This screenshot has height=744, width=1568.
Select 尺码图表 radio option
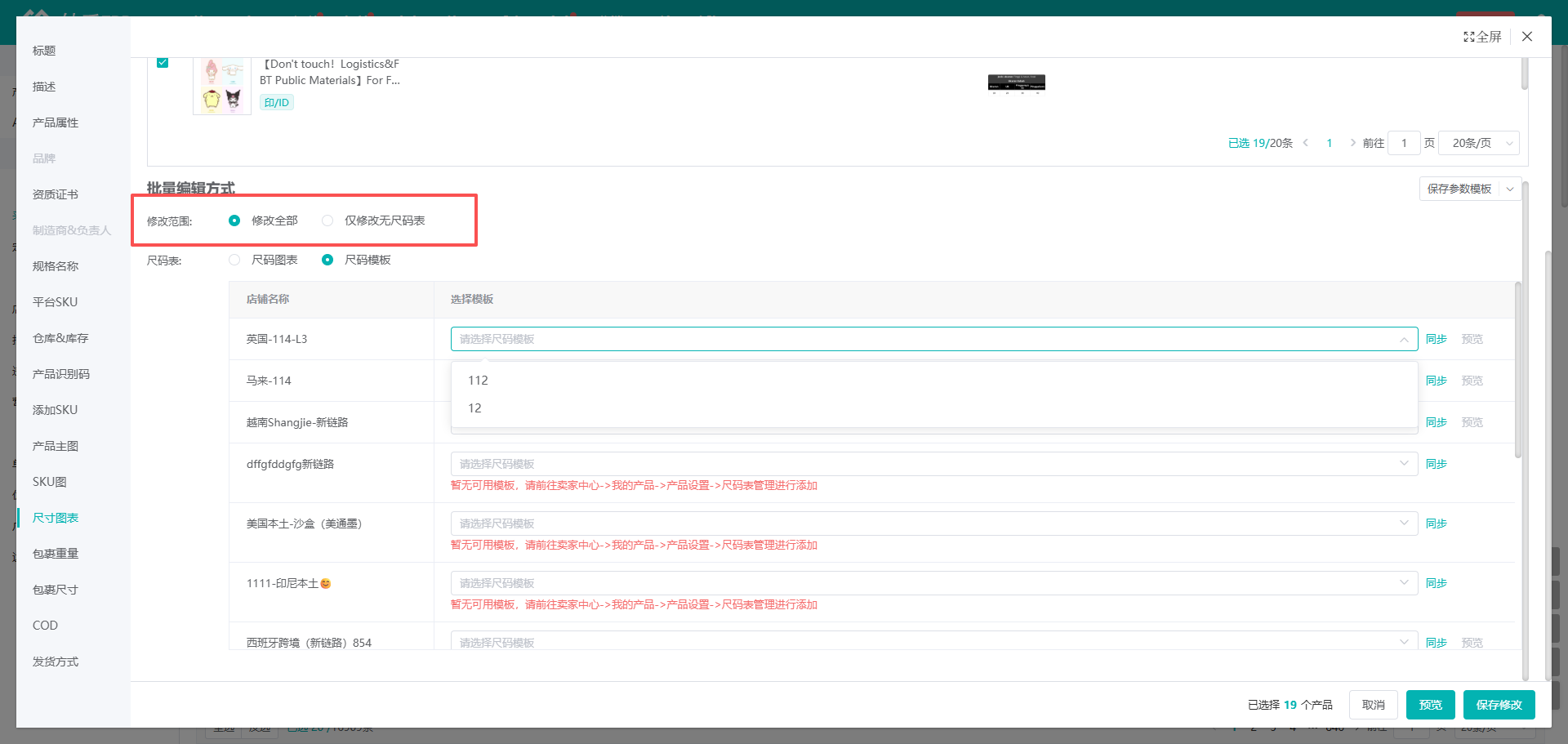tap(235, 260)
